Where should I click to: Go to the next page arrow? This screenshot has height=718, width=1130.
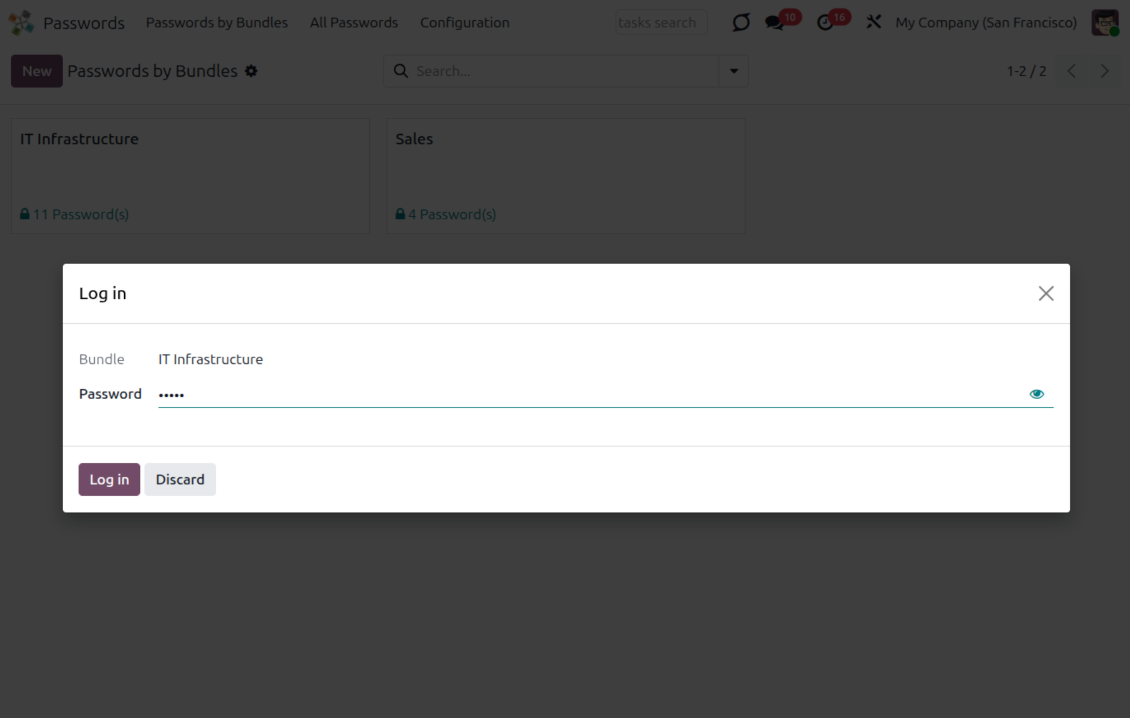click(x=1104, y=71)
